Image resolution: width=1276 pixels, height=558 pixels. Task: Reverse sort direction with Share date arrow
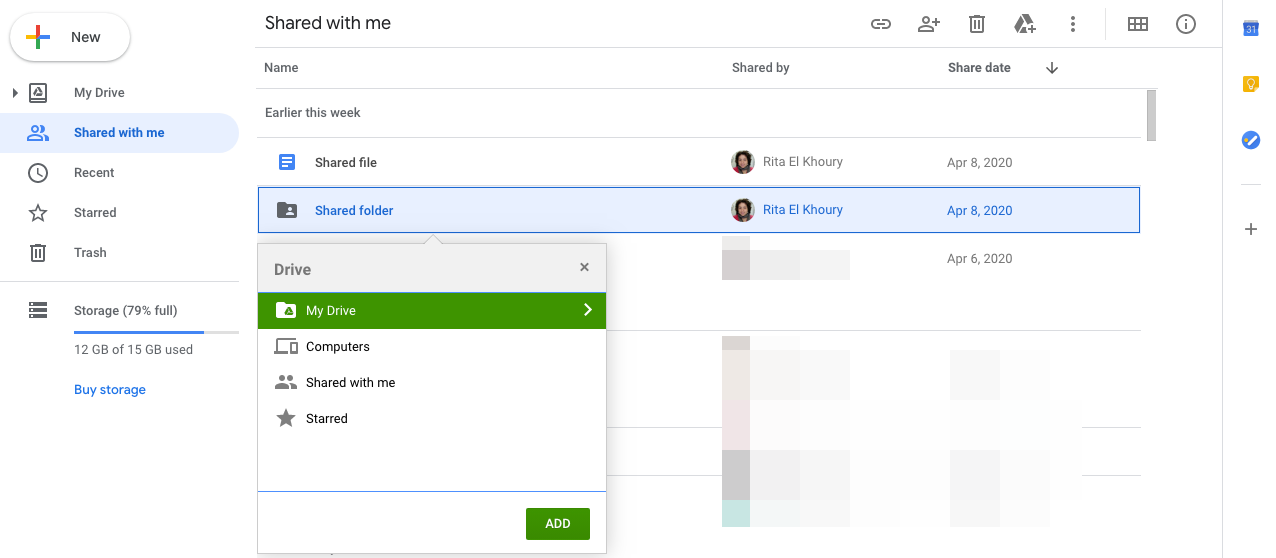click(x=1051, y=68)
